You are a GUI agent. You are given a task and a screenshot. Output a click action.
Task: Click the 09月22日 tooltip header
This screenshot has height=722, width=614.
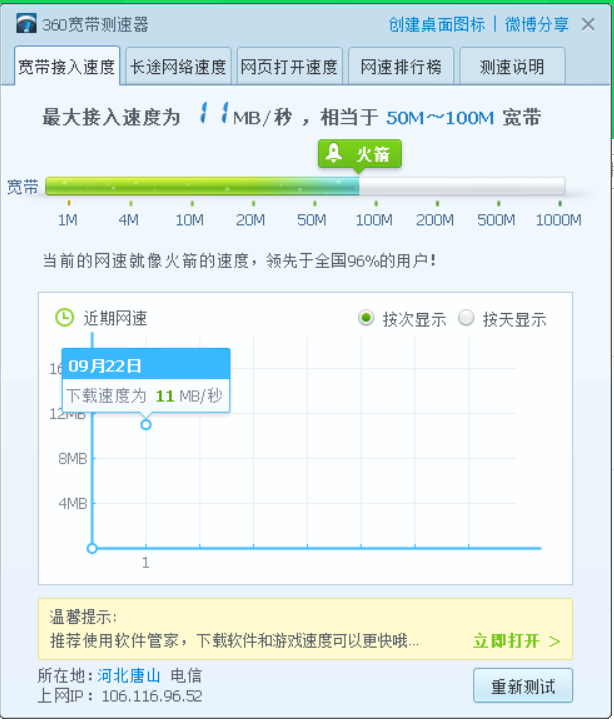pyautogui.click(x=146, y=366)
